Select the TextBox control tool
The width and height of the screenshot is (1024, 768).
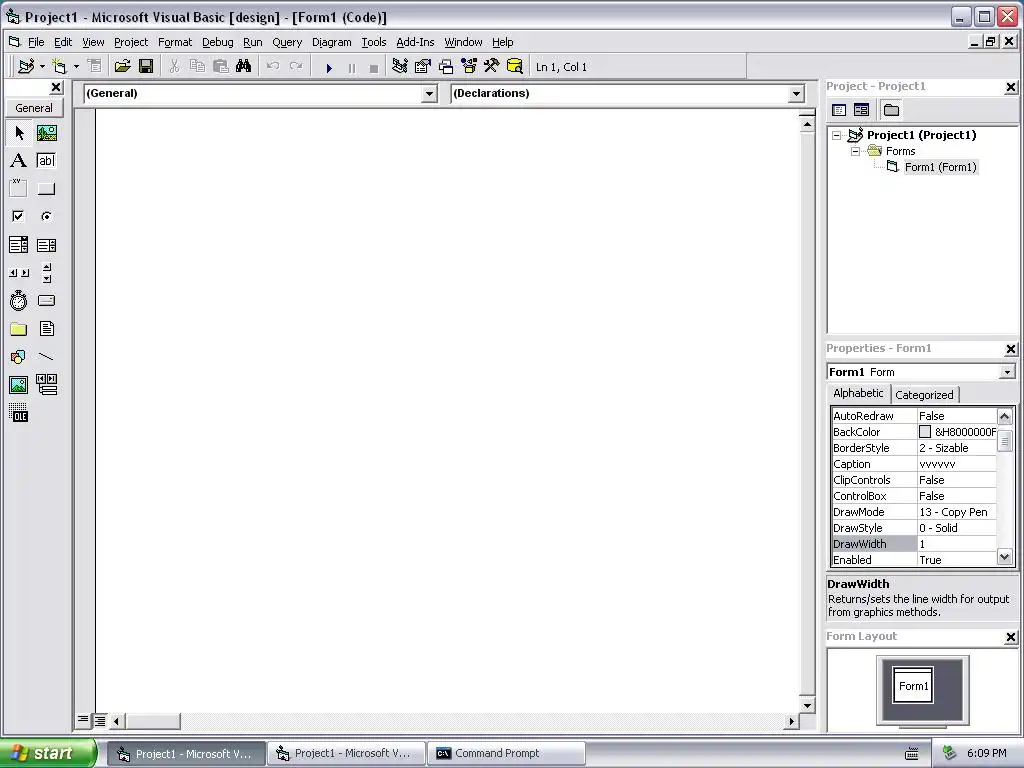46,161
